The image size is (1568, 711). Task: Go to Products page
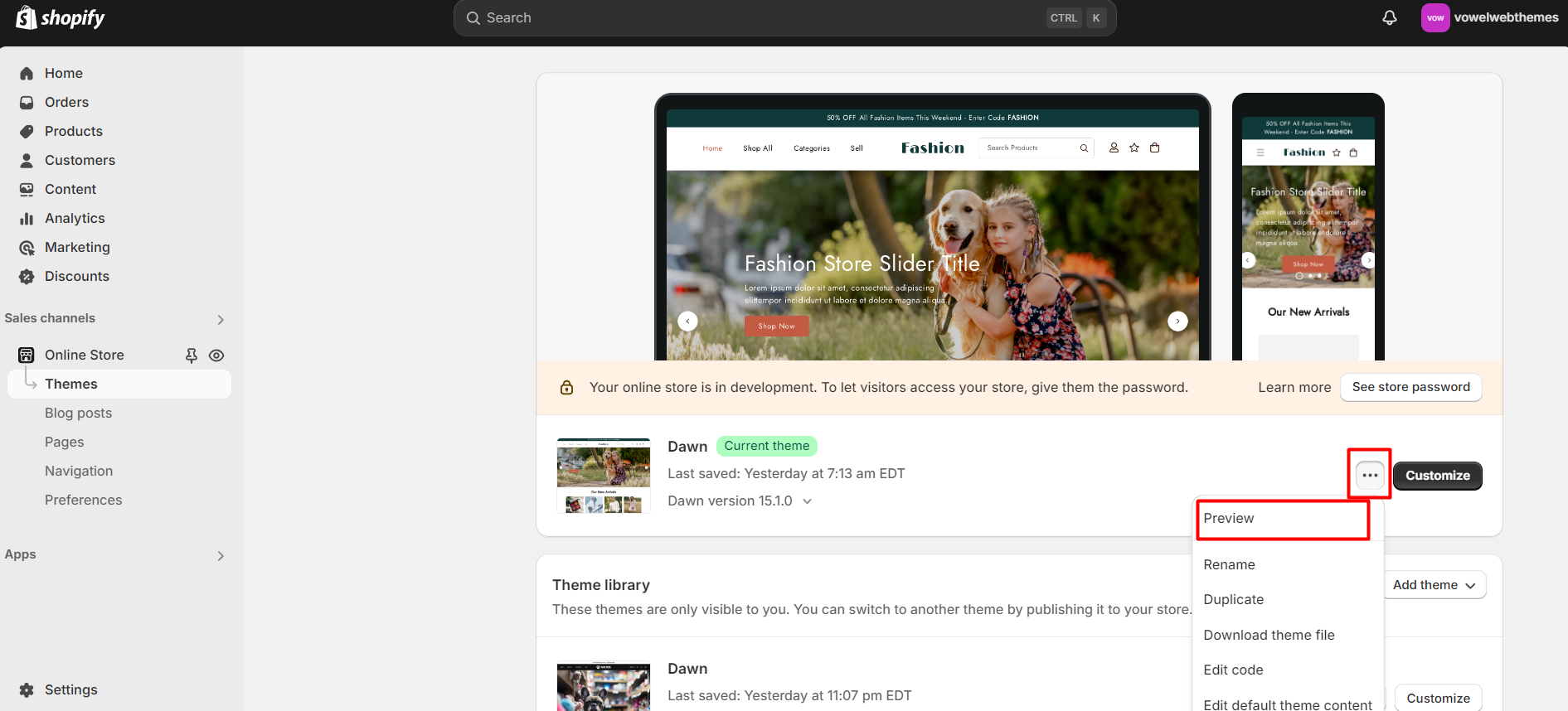click(74, 132)
